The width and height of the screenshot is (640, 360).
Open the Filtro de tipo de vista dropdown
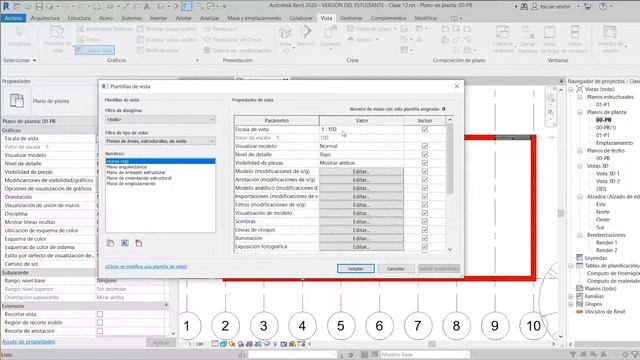[160, 141]
